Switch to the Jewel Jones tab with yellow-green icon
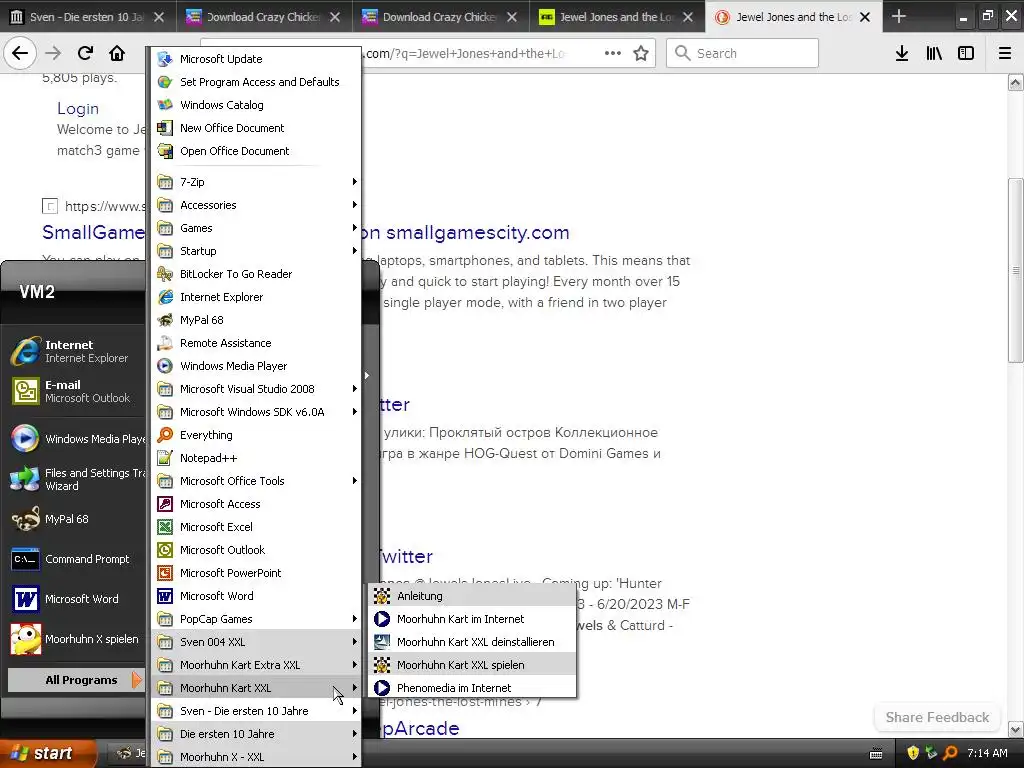The height and width of the screenshot is (768, 1024). tap(616, 17)
